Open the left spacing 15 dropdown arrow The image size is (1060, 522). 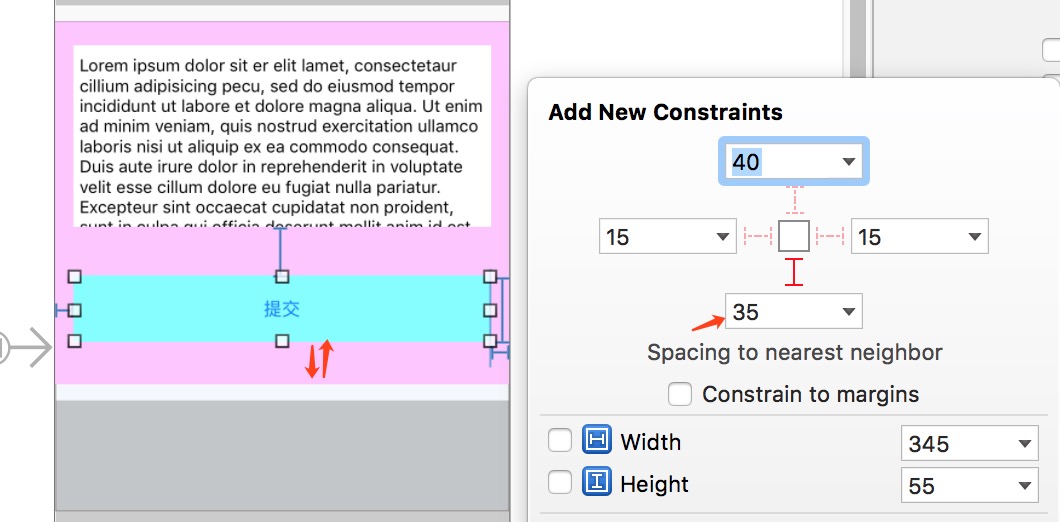click(723, 237)
